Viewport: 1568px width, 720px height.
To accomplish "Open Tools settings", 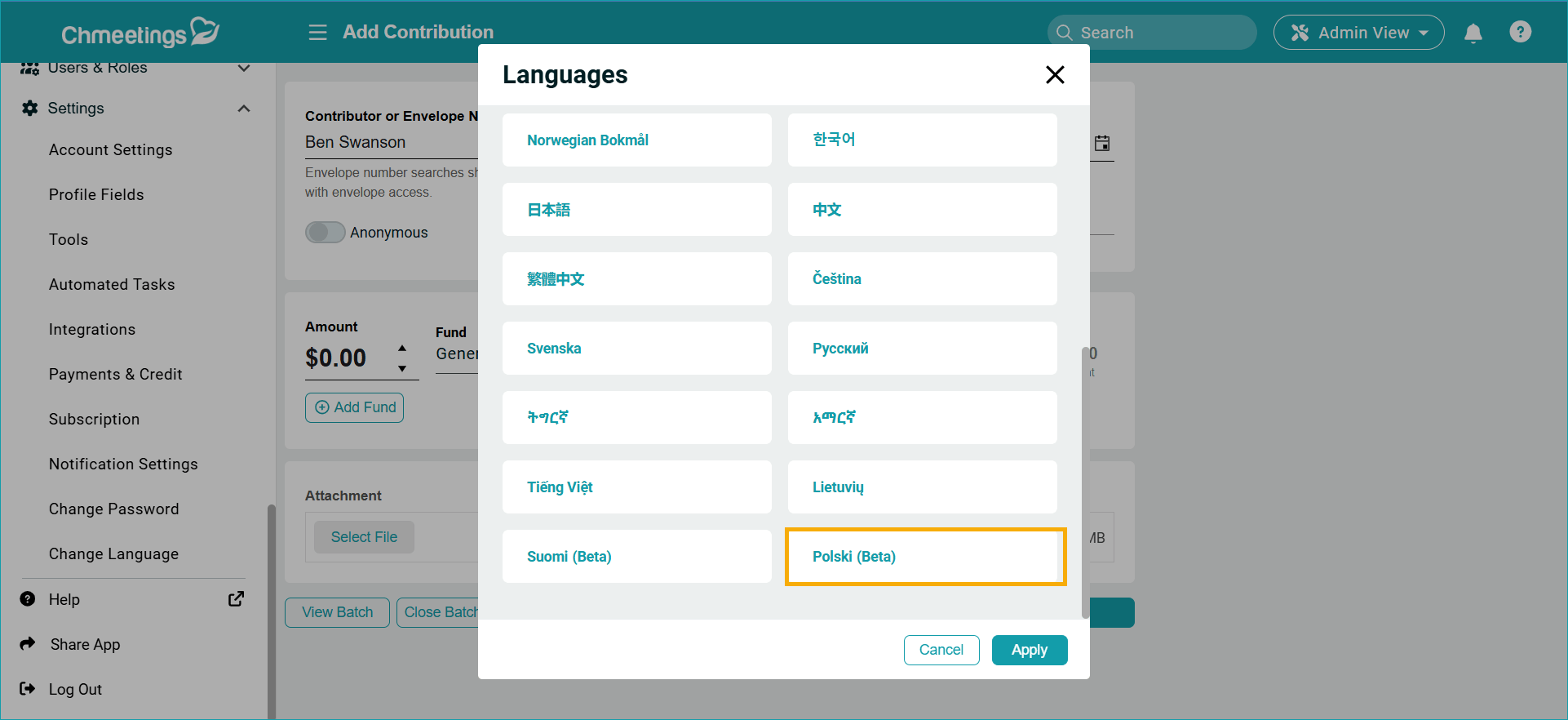I will [x=69, y=240].
